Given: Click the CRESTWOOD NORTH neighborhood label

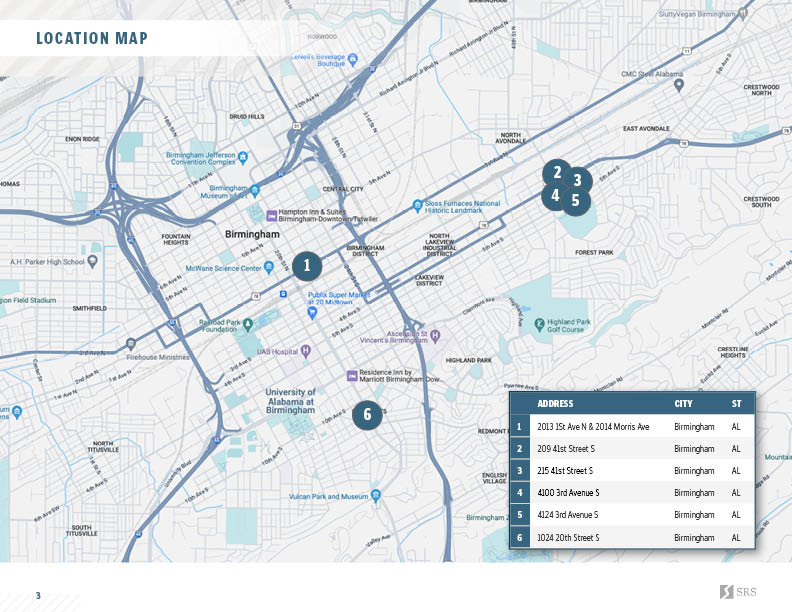Looking at the screenshot, I should pyautogui.click(x=761, y=90).
